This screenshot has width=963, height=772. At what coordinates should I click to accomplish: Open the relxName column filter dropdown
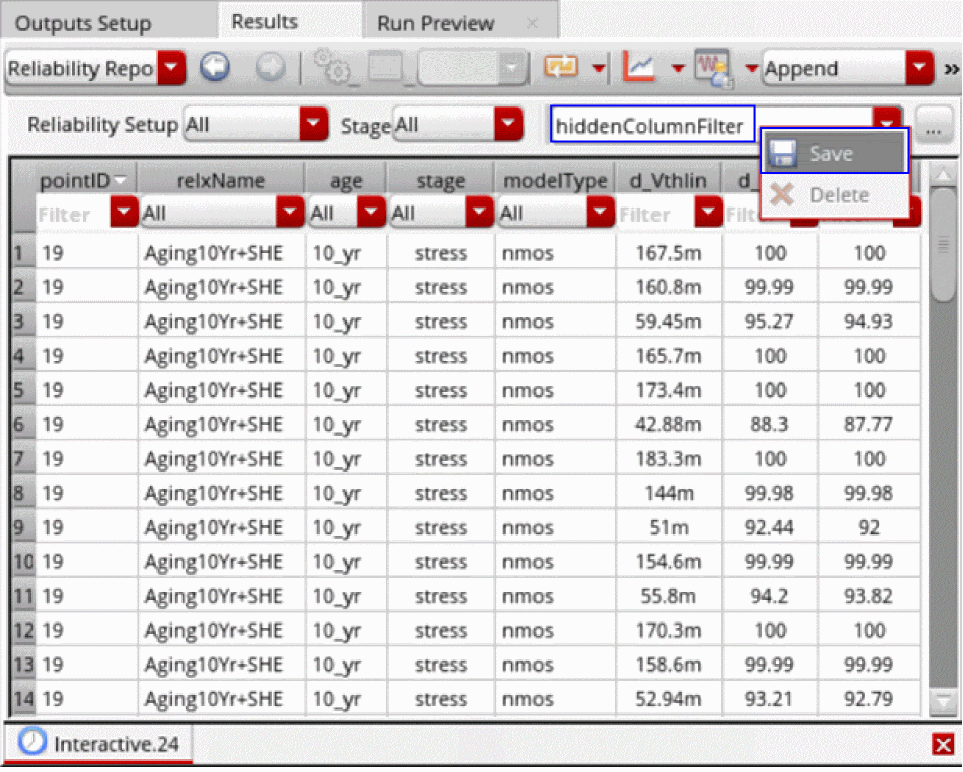290,213
